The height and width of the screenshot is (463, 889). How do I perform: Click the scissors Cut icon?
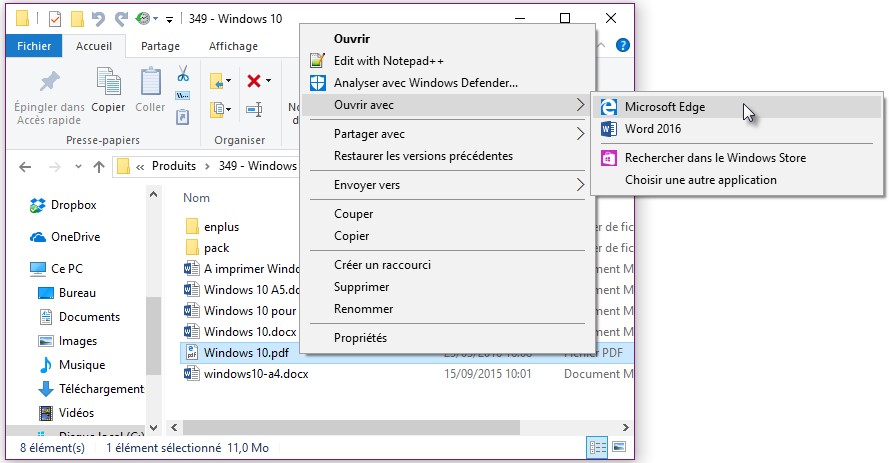pyautogui.click(x=183, y=74)
